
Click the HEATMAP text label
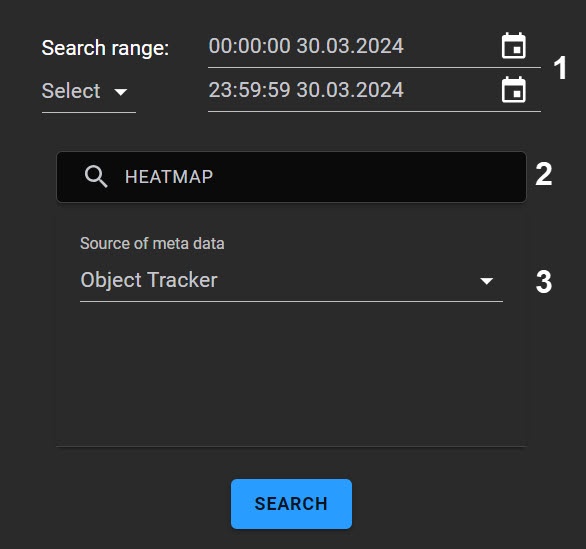pos(169,177)
